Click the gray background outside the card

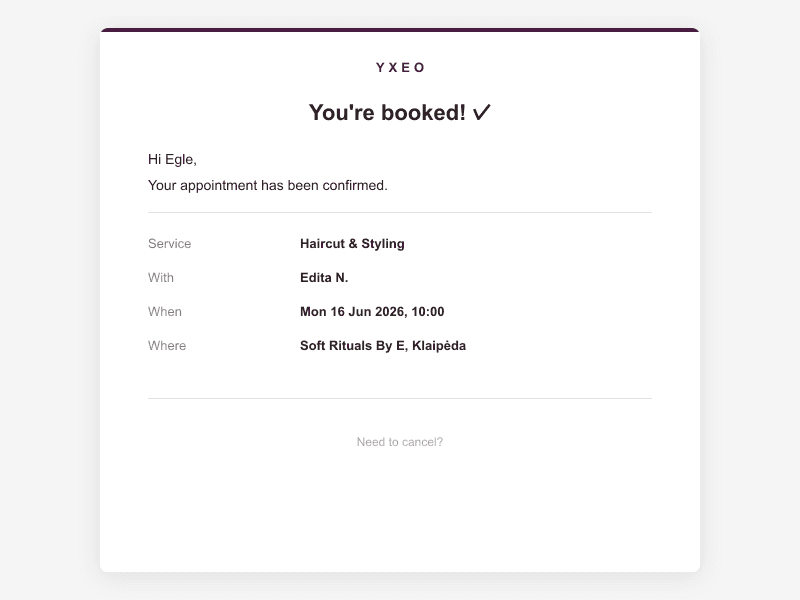[x=46, y=306]
